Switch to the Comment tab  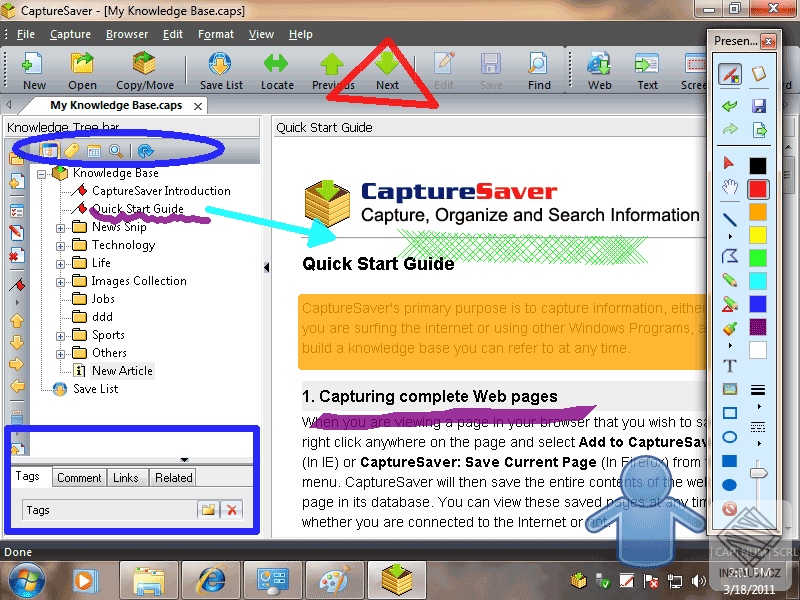click(x=79, y=478)
